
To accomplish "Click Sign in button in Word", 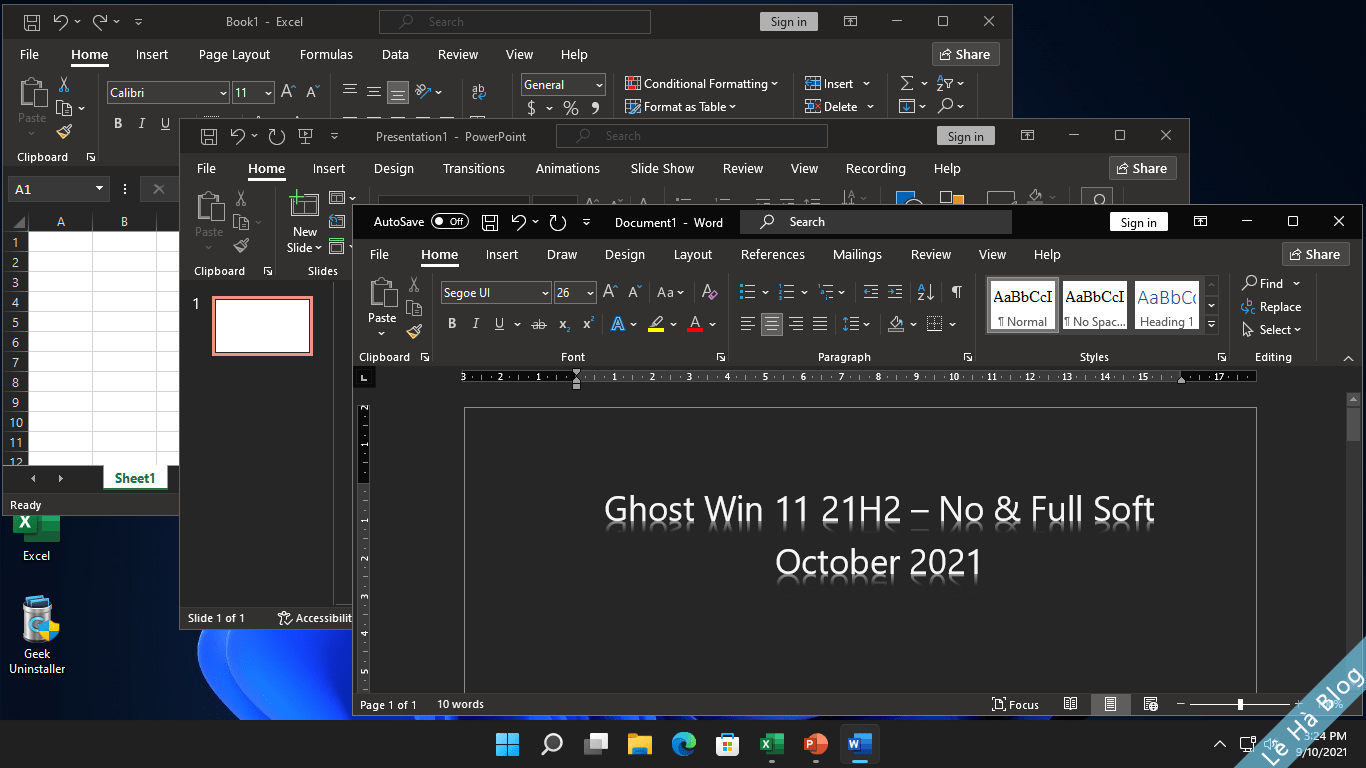I will tap(1138, 222).
